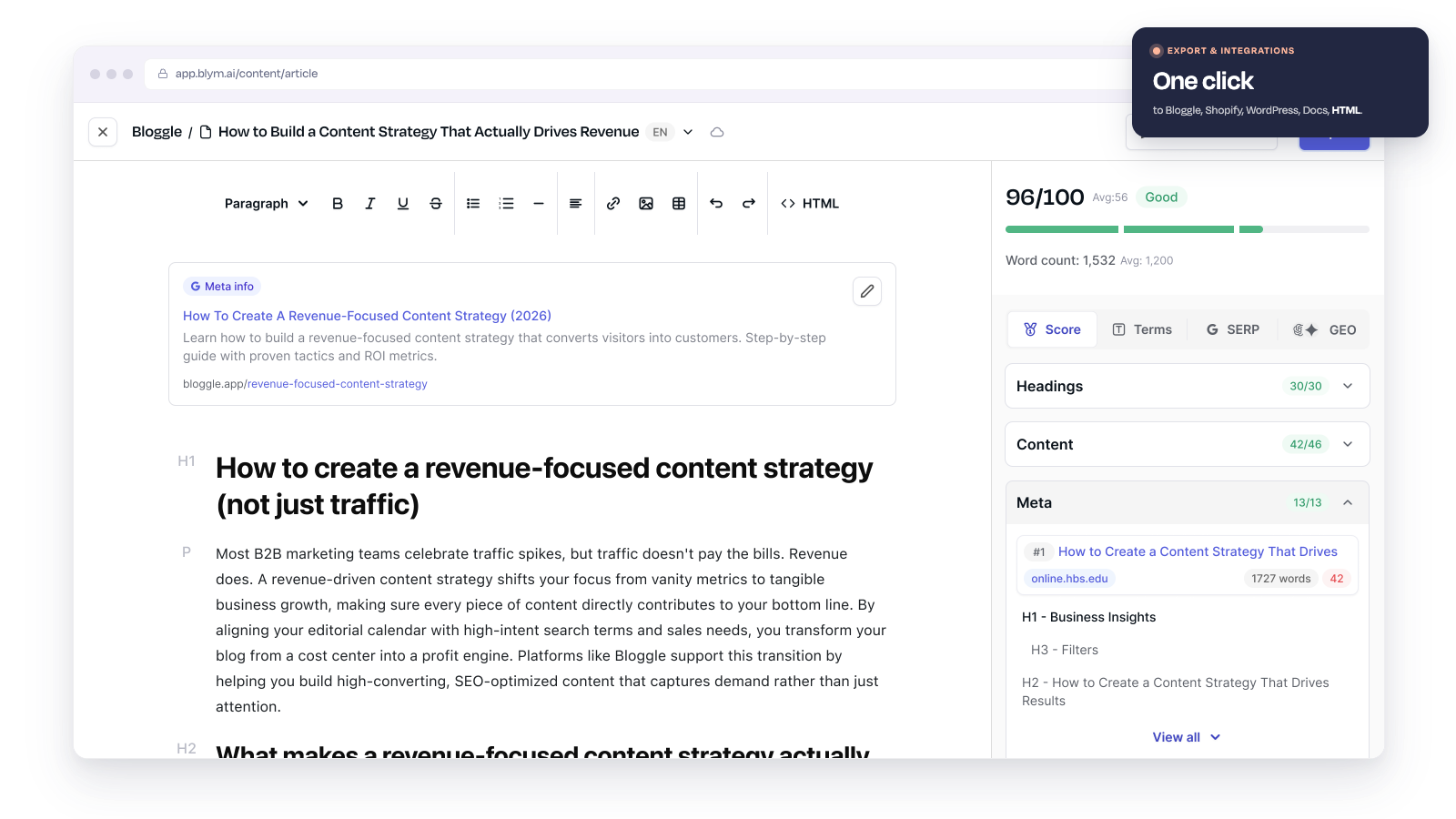Viewport: 1456px width, 819px height.
Task: Insert a horizontal divider line
Action: tap(539, 204)
